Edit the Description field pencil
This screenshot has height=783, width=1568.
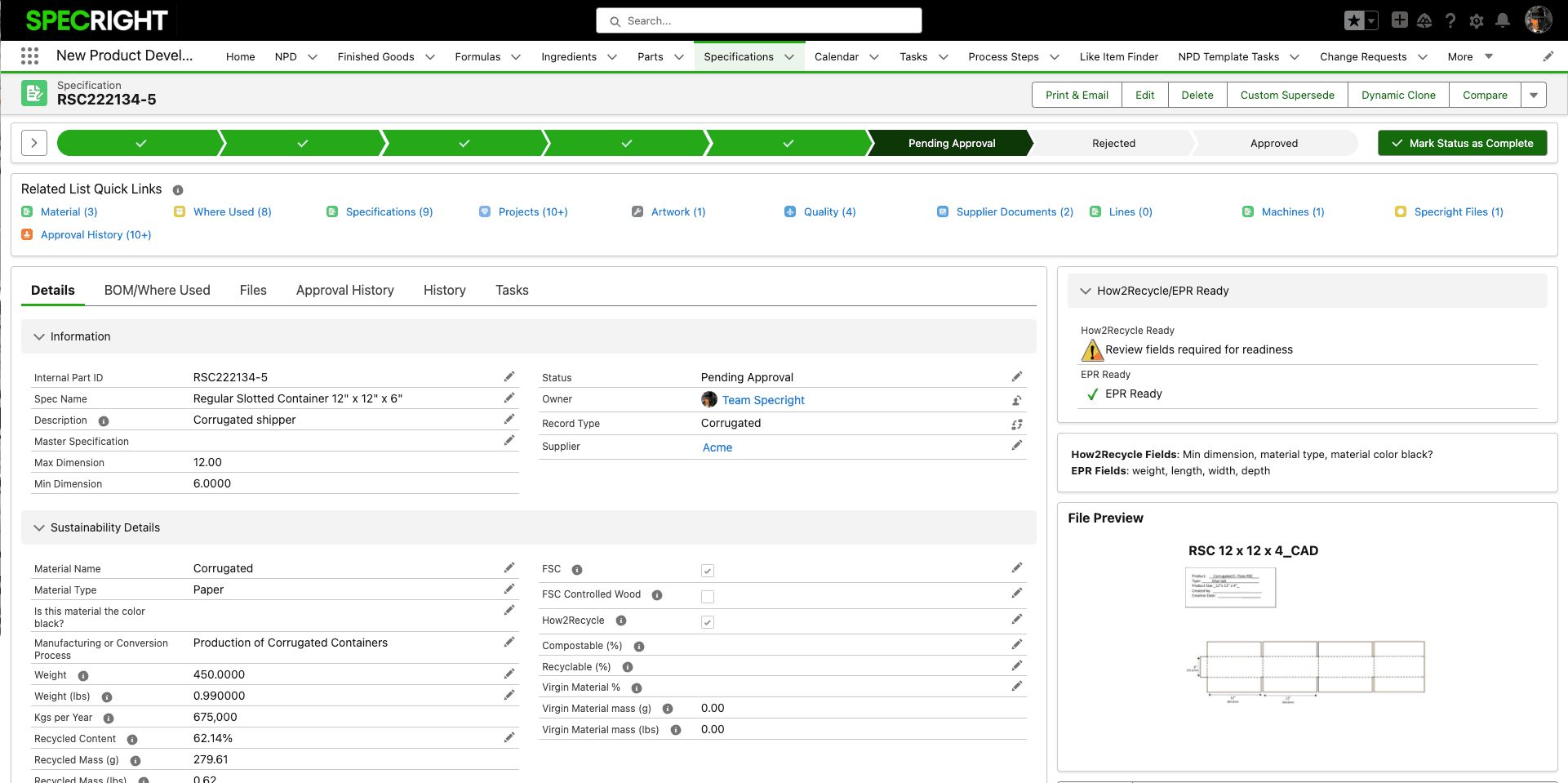[x=509, y=419]
